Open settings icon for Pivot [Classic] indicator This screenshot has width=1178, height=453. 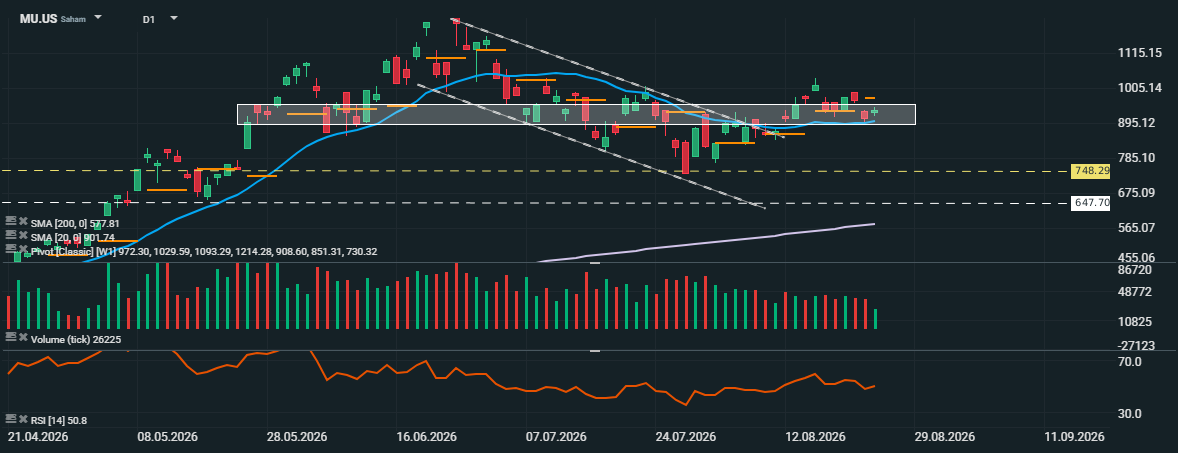pyautogui.click(x=11, y=249)
